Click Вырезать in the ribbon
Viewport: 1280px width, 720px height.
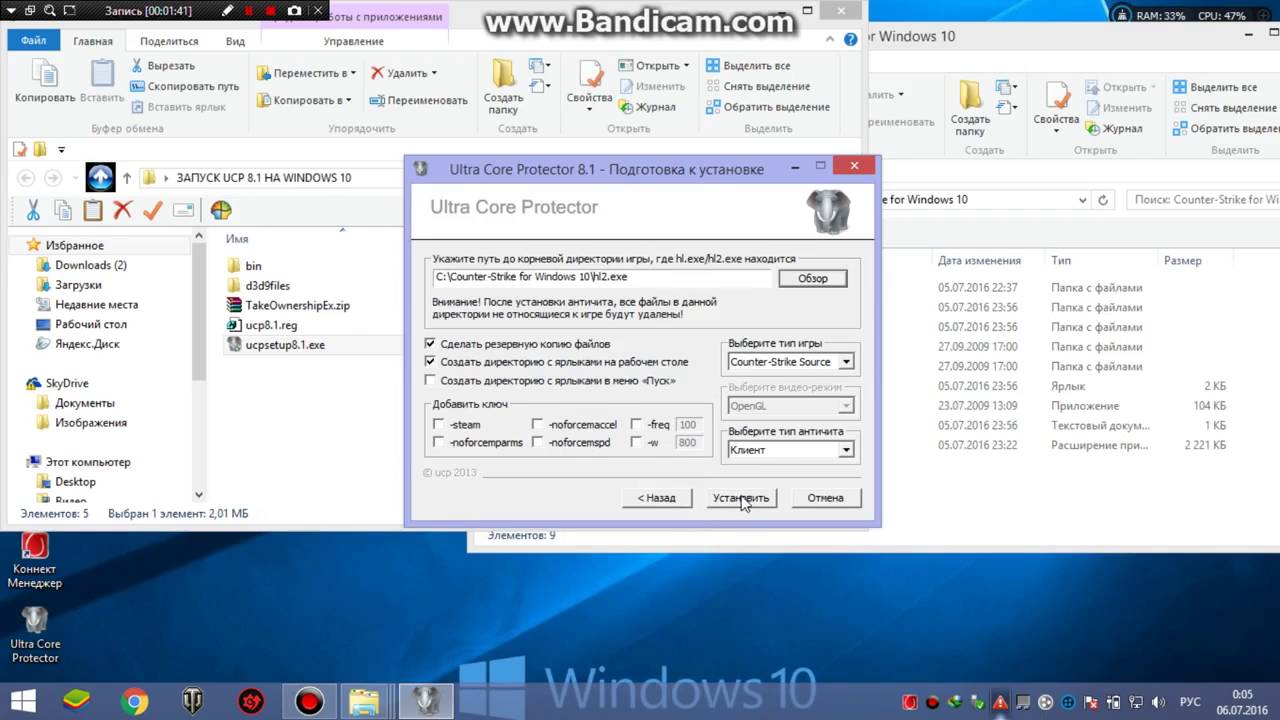click(162, 65)
